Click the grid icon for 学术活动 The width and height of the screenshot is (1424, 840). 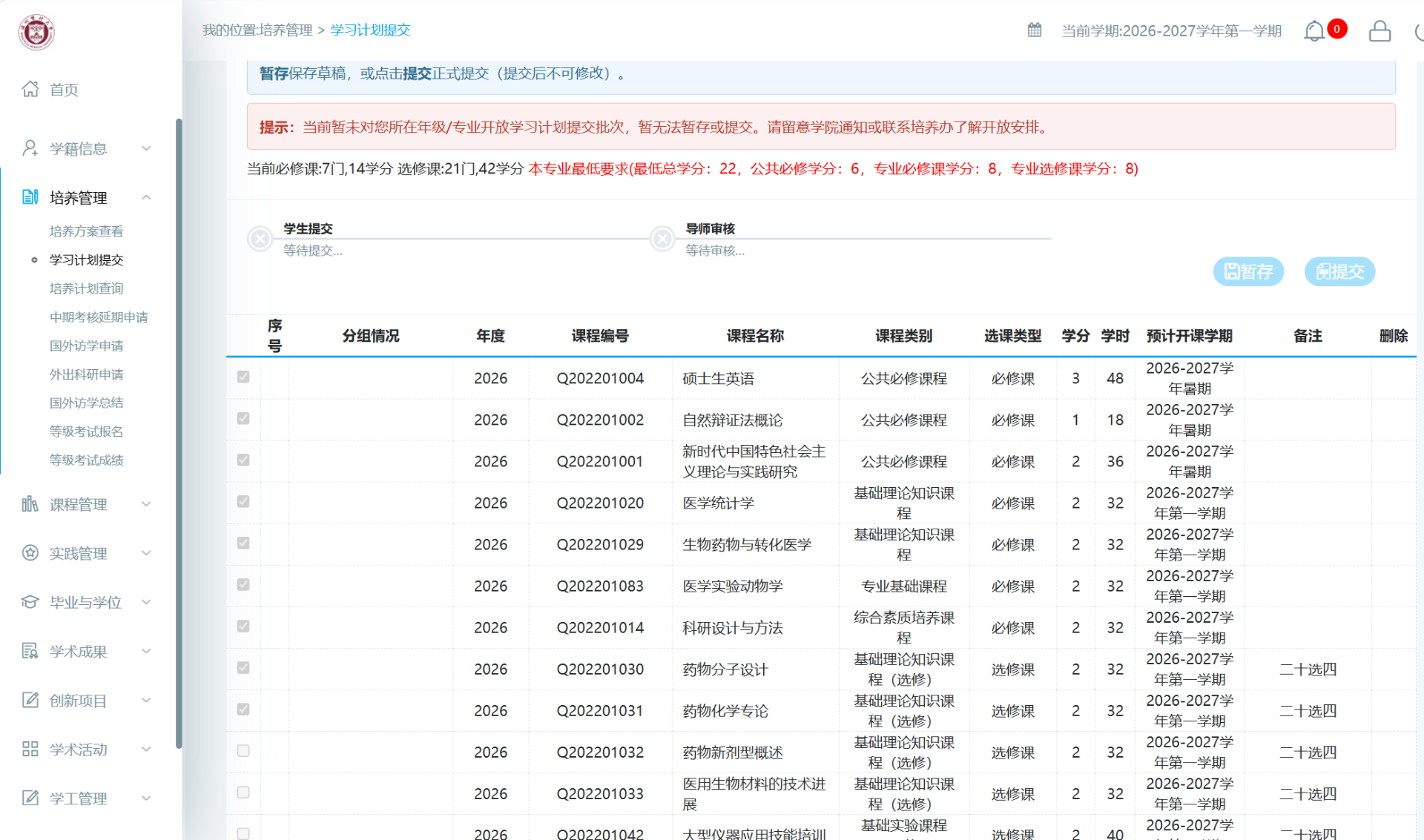click(x=30, y=749)
